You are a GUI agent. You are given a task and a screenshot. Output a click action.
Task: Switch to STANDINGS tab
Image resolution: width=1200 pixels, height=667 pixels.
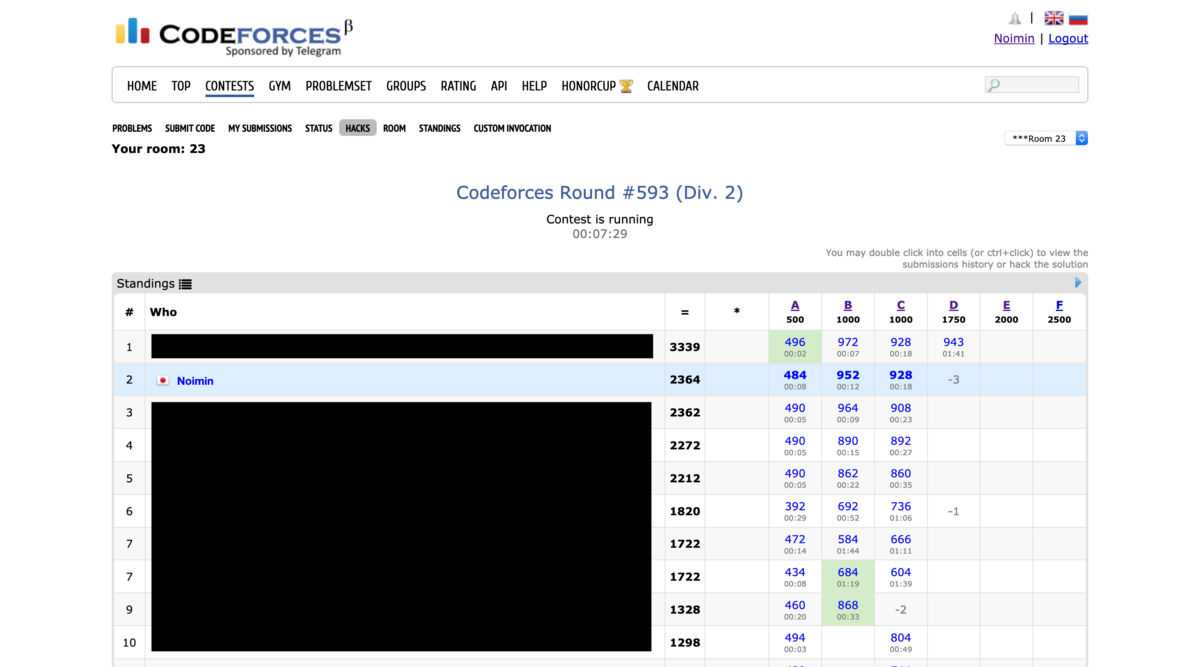[x=440, y=128]
